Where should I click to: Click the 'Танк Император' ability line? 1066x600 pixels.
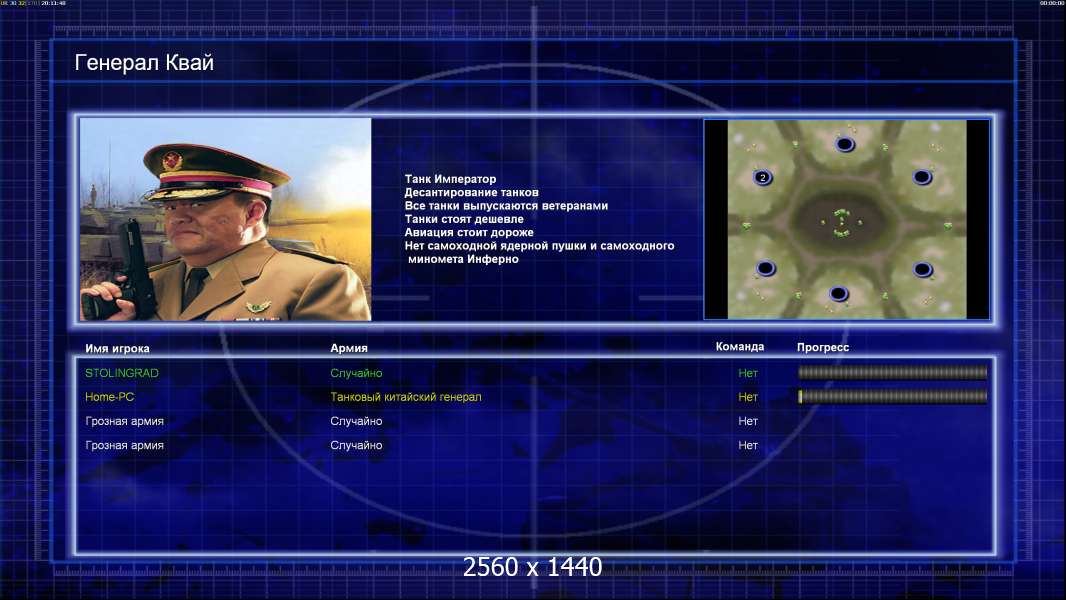450,179
